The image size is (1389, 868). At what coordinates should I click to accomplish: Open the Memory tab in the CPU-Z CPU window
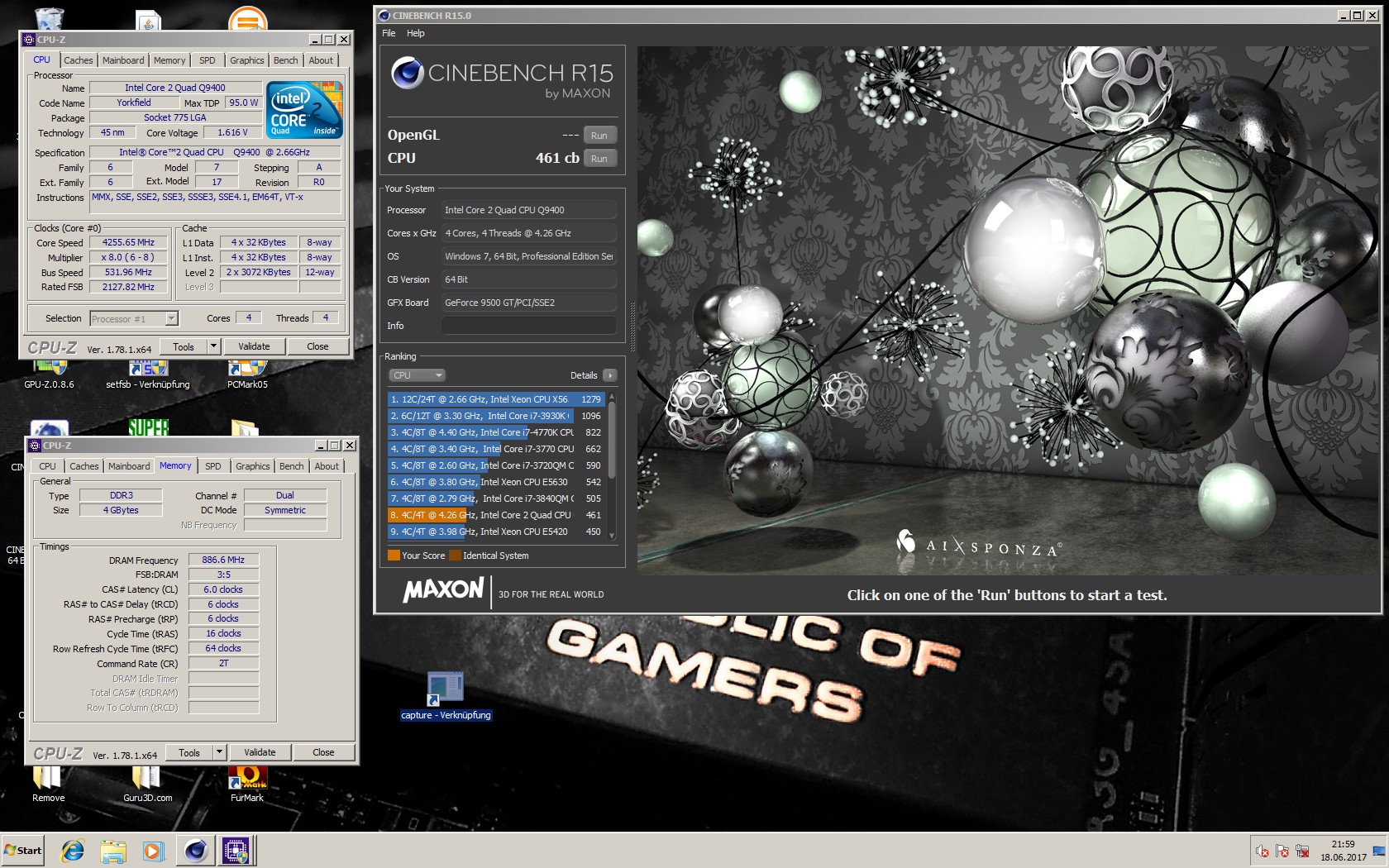pos(169,60)
